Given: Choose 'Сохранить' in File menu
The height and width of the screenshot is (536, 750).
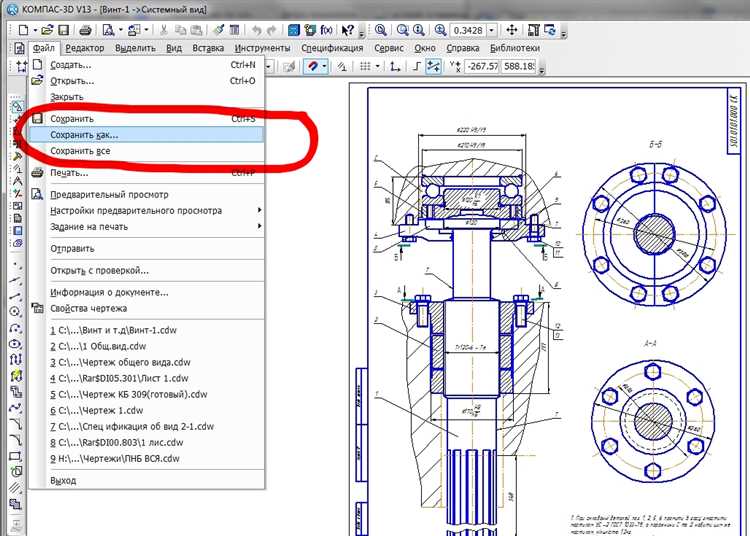Looking at the screenshot, I should click(146, 119).
